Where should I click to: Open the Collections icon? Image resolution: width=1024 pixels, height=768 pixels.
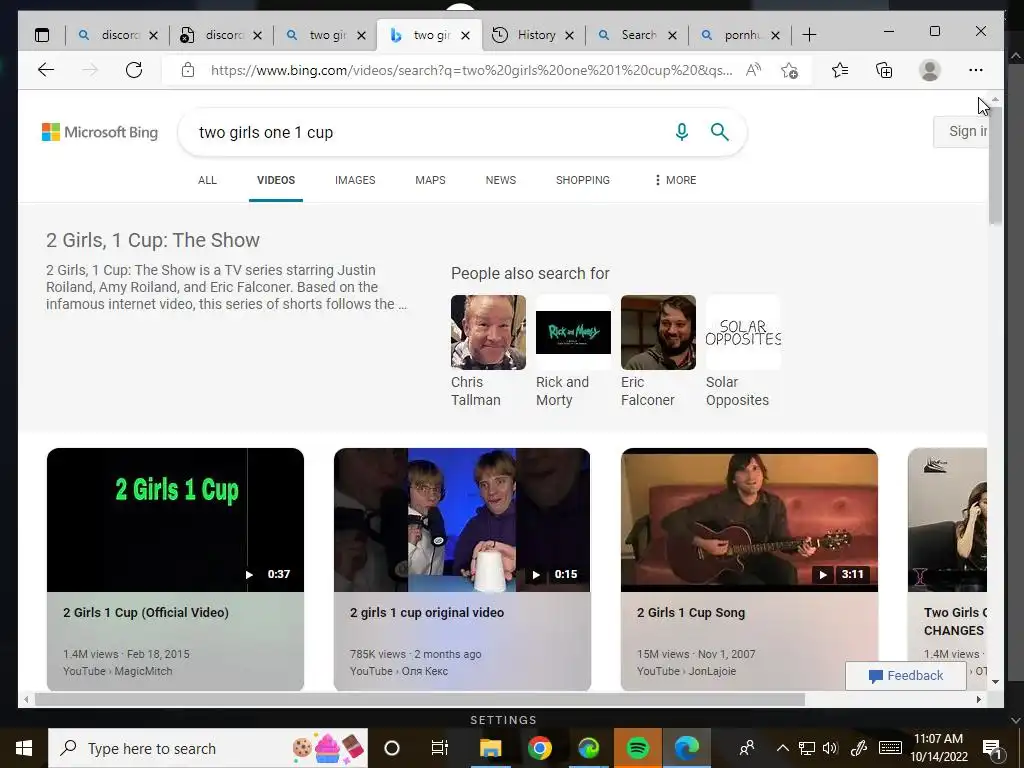click(884, 70)
